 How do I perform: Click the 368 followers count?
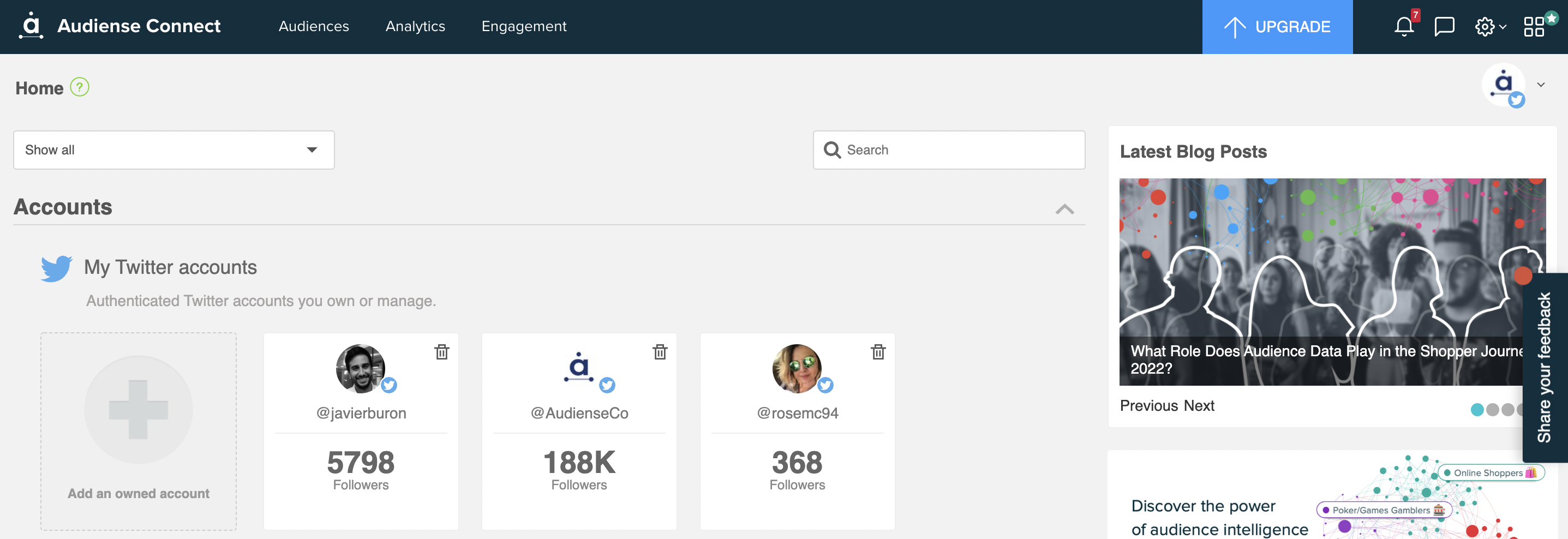(x=797, y=462)
